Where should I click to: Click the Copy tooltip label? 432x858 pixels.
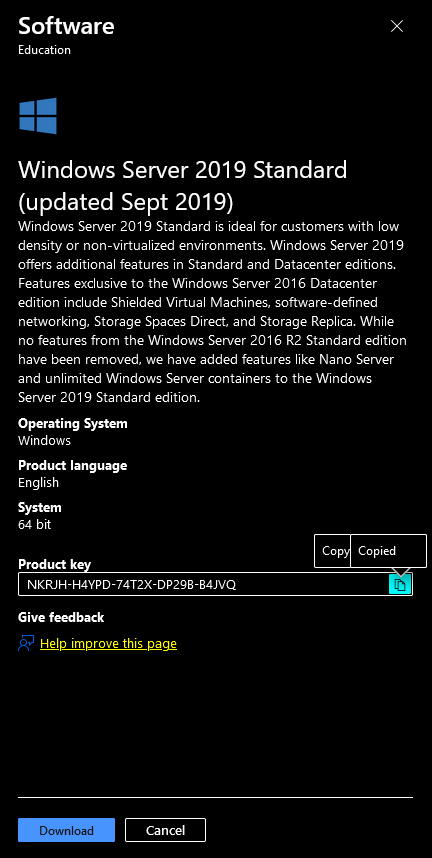pyautogui.click(x=332, y=550)
